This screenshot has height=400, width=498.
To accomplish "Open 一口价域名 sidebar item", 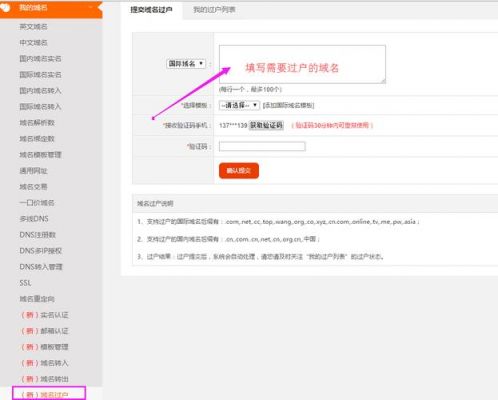I will click(x=37, y=203).
